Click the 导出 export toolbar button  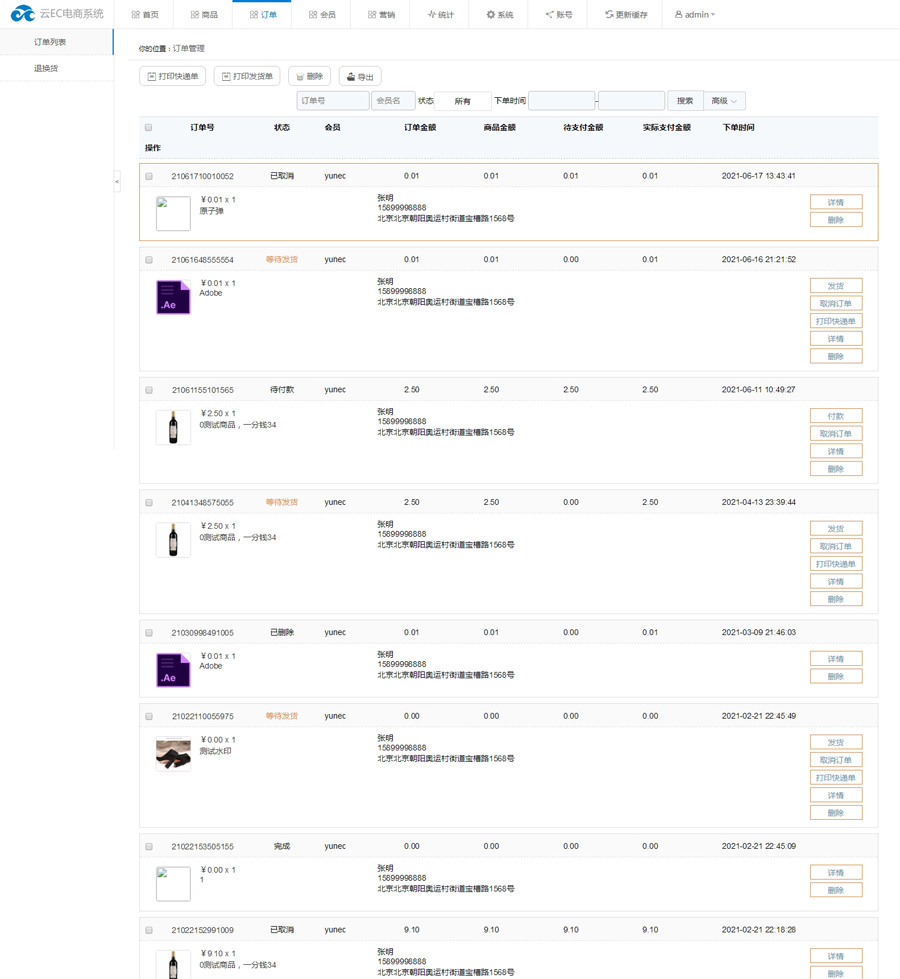tap(360, 77)
